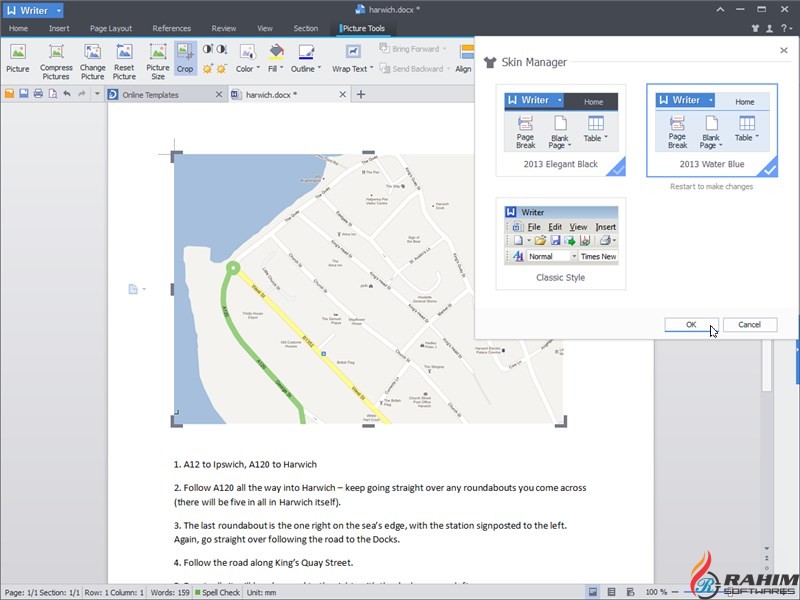The height and width of the screenshot is (600, 800).
Task: Click the Open folder quick-access icon
Action: [9, 94]
